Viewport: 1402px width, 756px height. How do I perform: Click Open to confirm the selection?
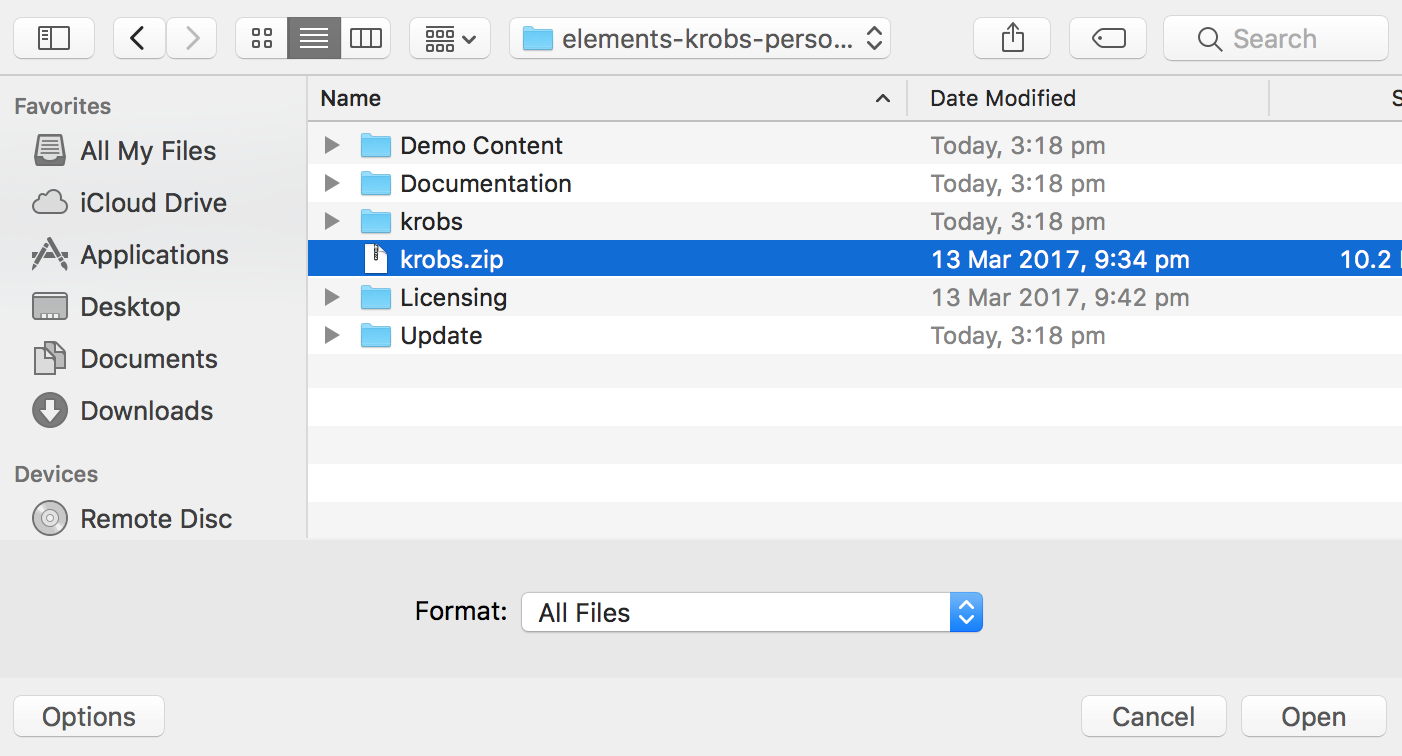click(x=1312, y=716)
